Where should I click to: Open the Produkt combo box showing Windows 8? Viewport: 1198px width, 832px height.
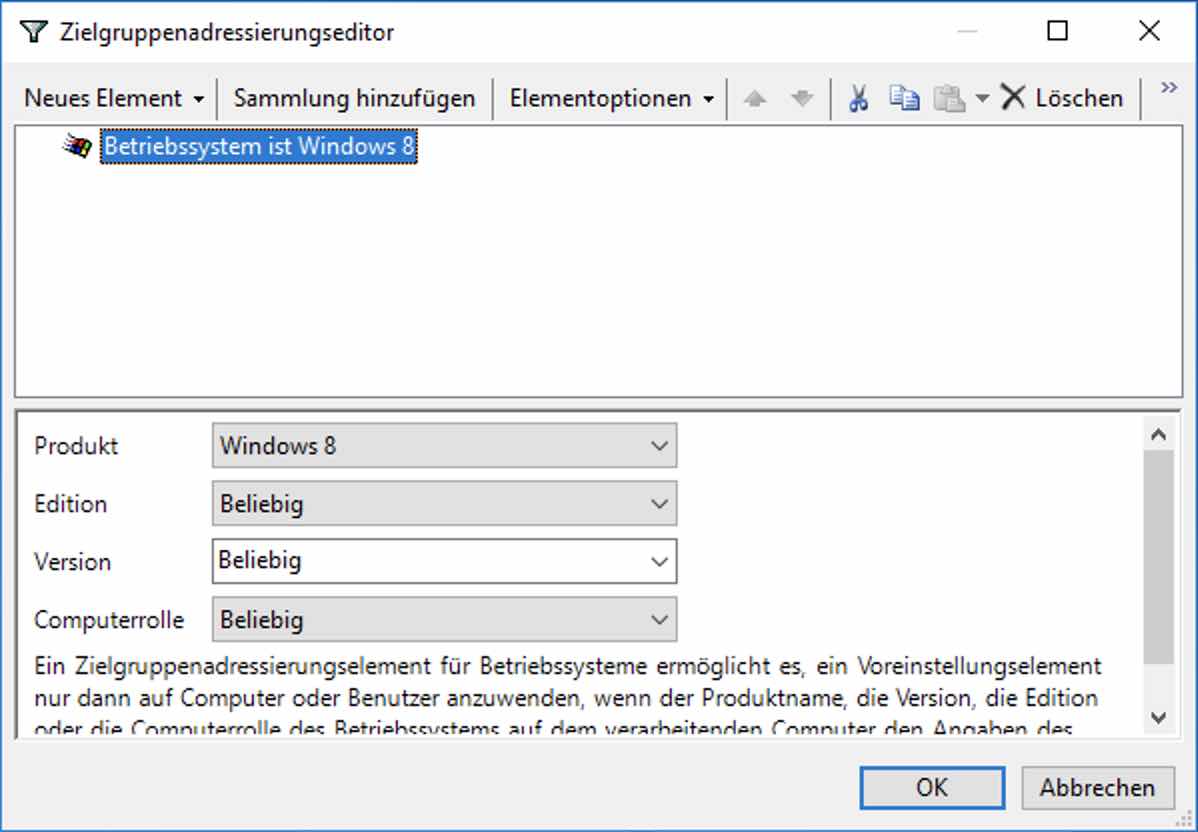click(x=445, y=445)
